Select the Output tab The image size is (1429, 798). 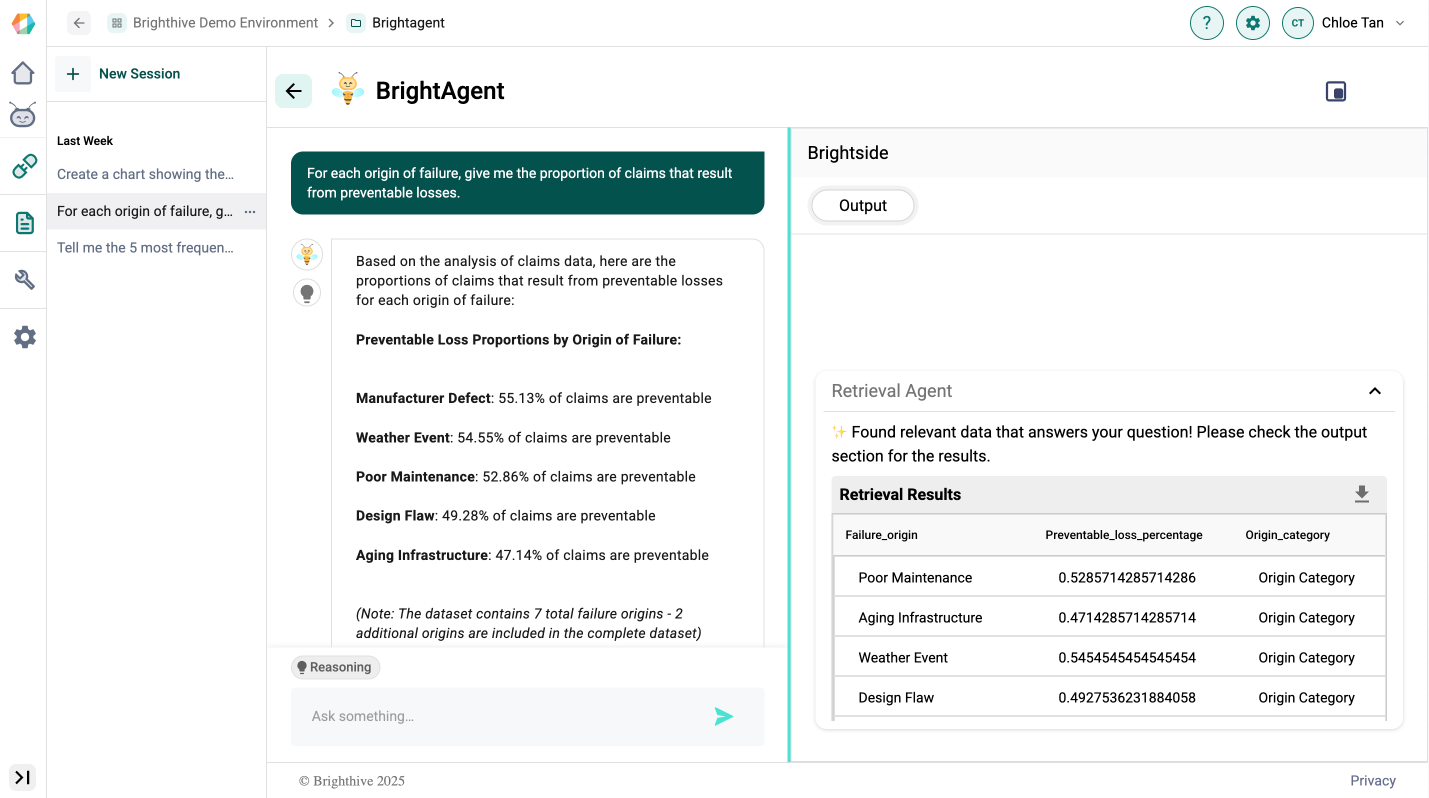[x=862, y=205]
